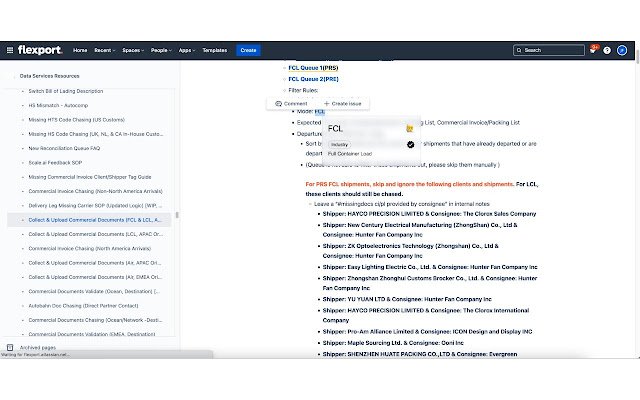Click the Create issue button
Image resolution: width=640 pixels, height=400 pixels.
point(342,104)
